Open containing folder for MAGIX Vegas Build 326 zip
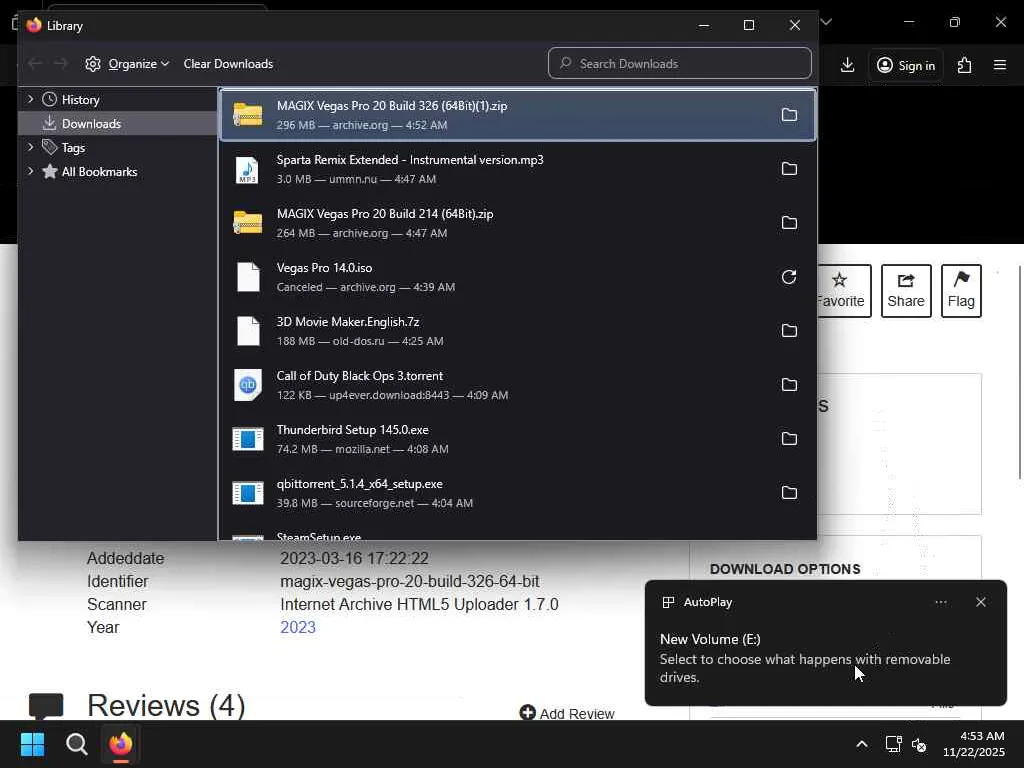Viewport: 1024px width, 768px height. [x=789, y=115]
